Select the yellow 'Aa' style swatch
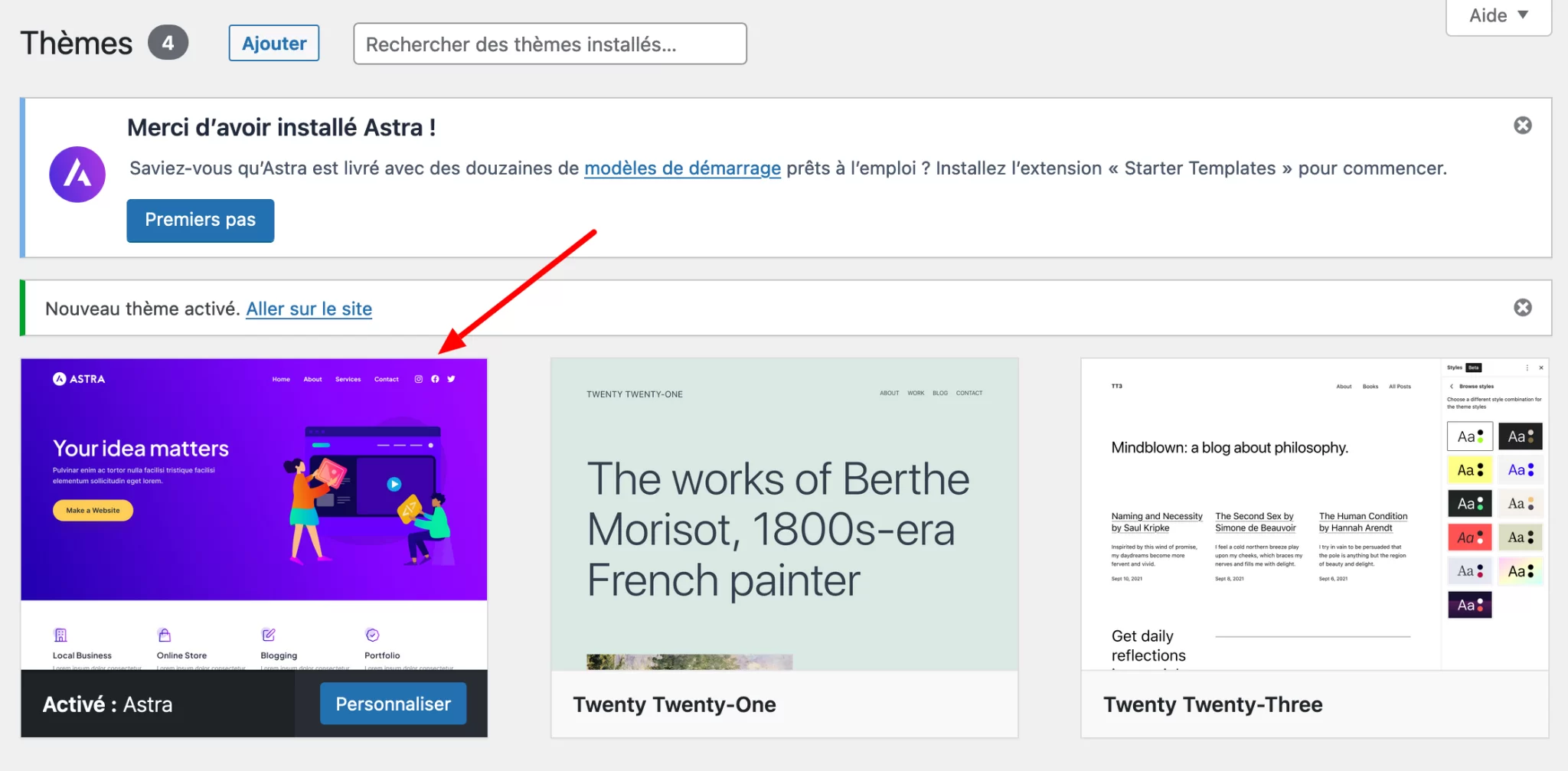Viewport: 1568px width, 771px height. coord(1469,470)
